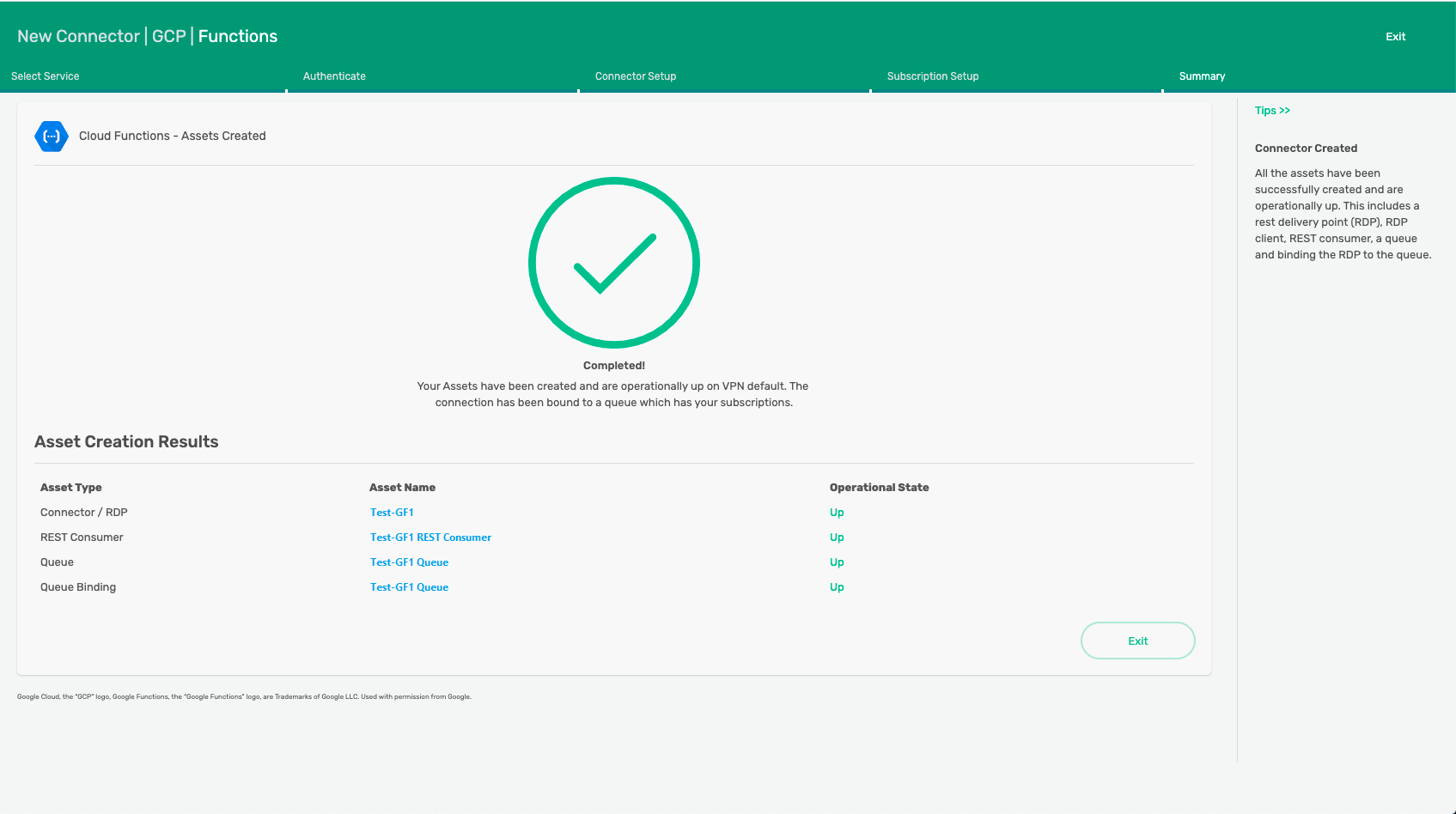Go to the Select Service step
This screenshot has height=814, width=1456.
point(46,76)
